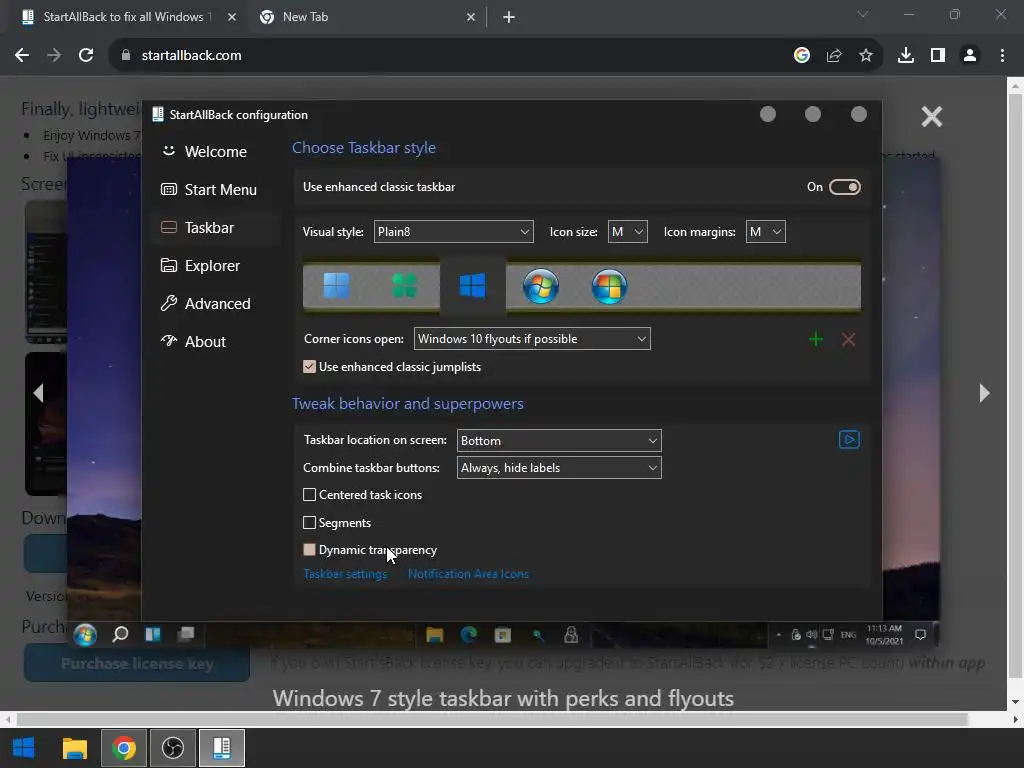
Task: Open the Icon margins dropdown
Action: coord(765,232)
